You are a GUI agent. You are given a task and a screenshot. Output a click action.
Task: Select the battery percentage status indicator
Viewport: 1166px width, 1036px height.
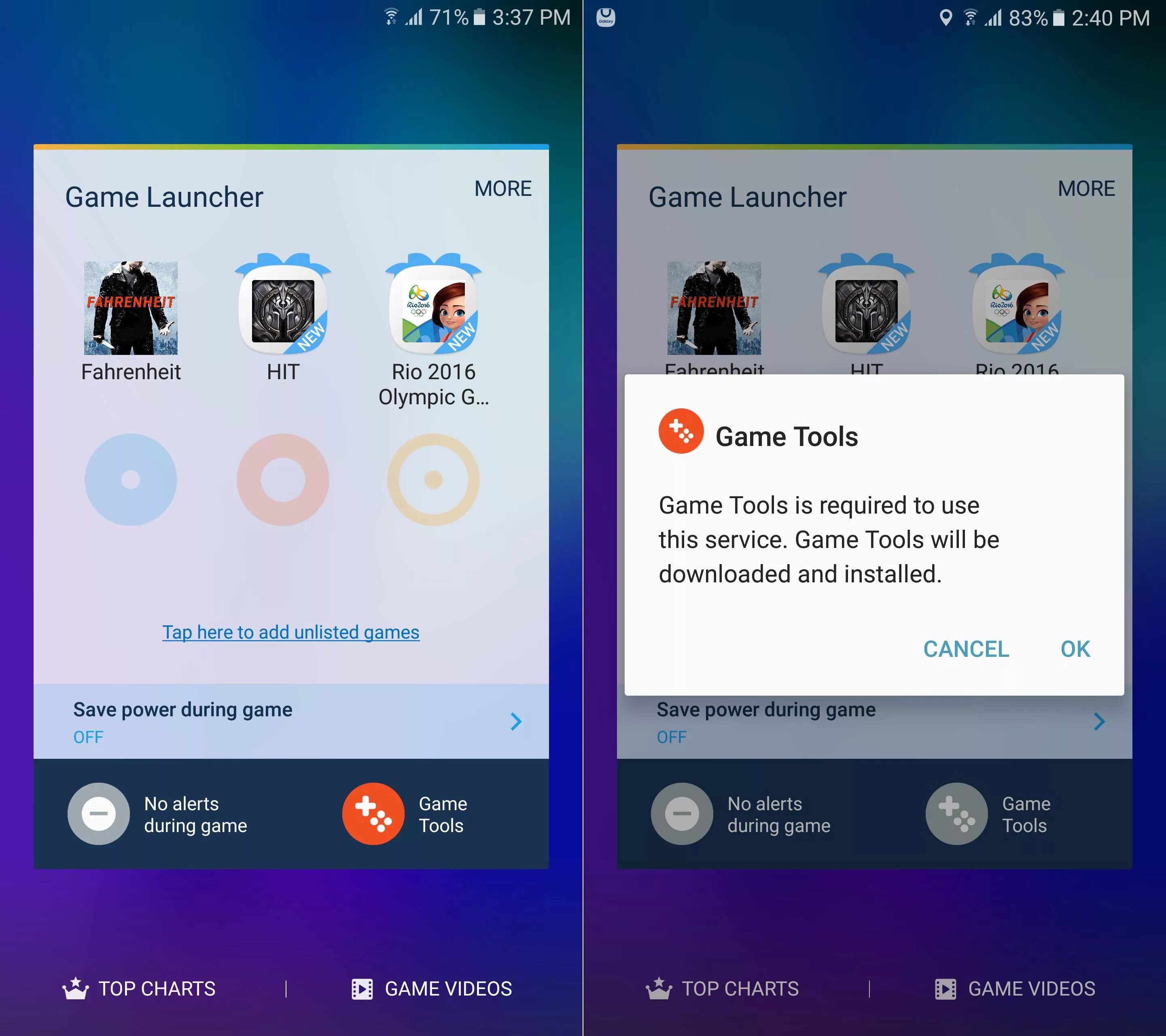[x=456, y=18]
